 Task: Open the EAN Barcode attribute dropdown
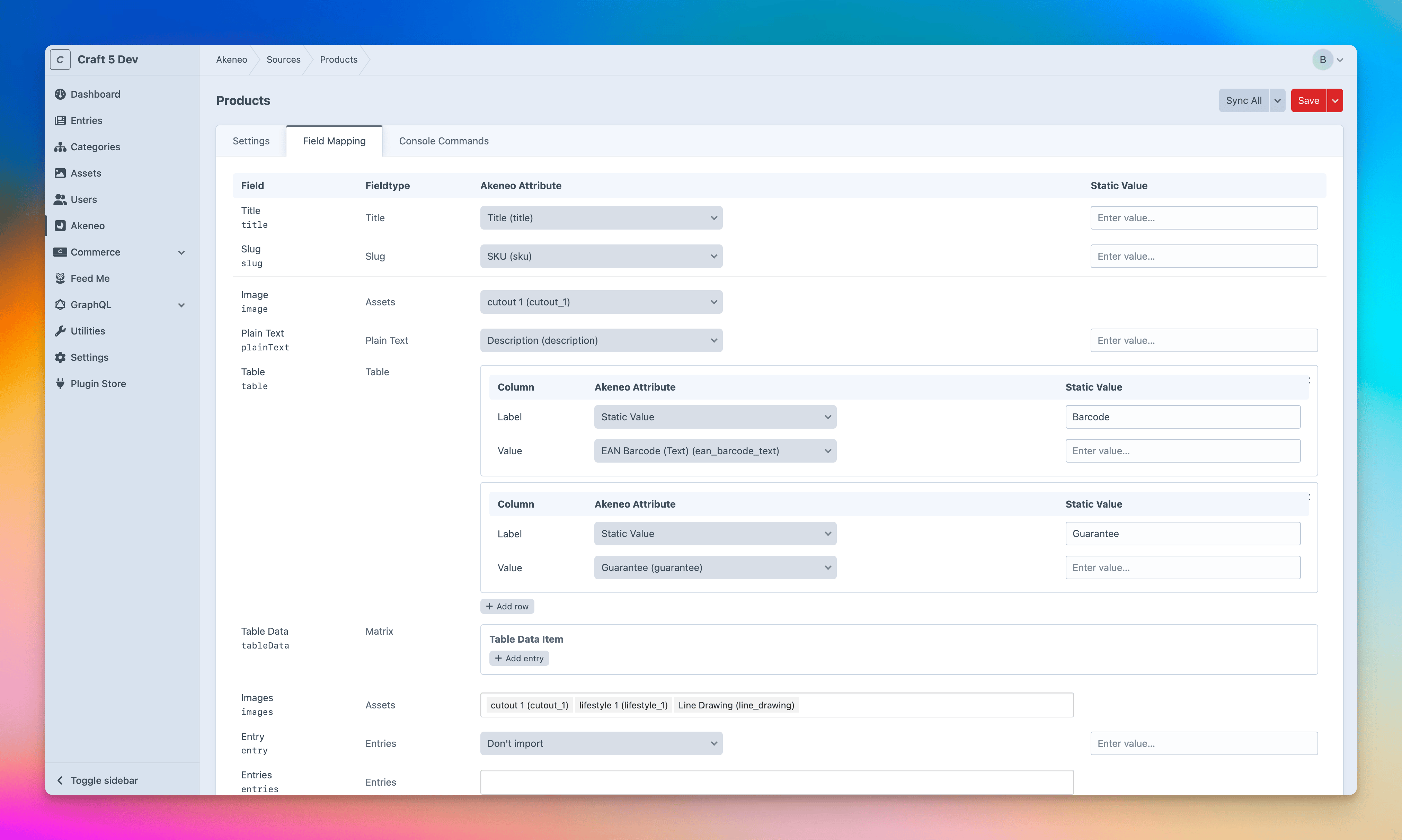(x=715, y=451)
